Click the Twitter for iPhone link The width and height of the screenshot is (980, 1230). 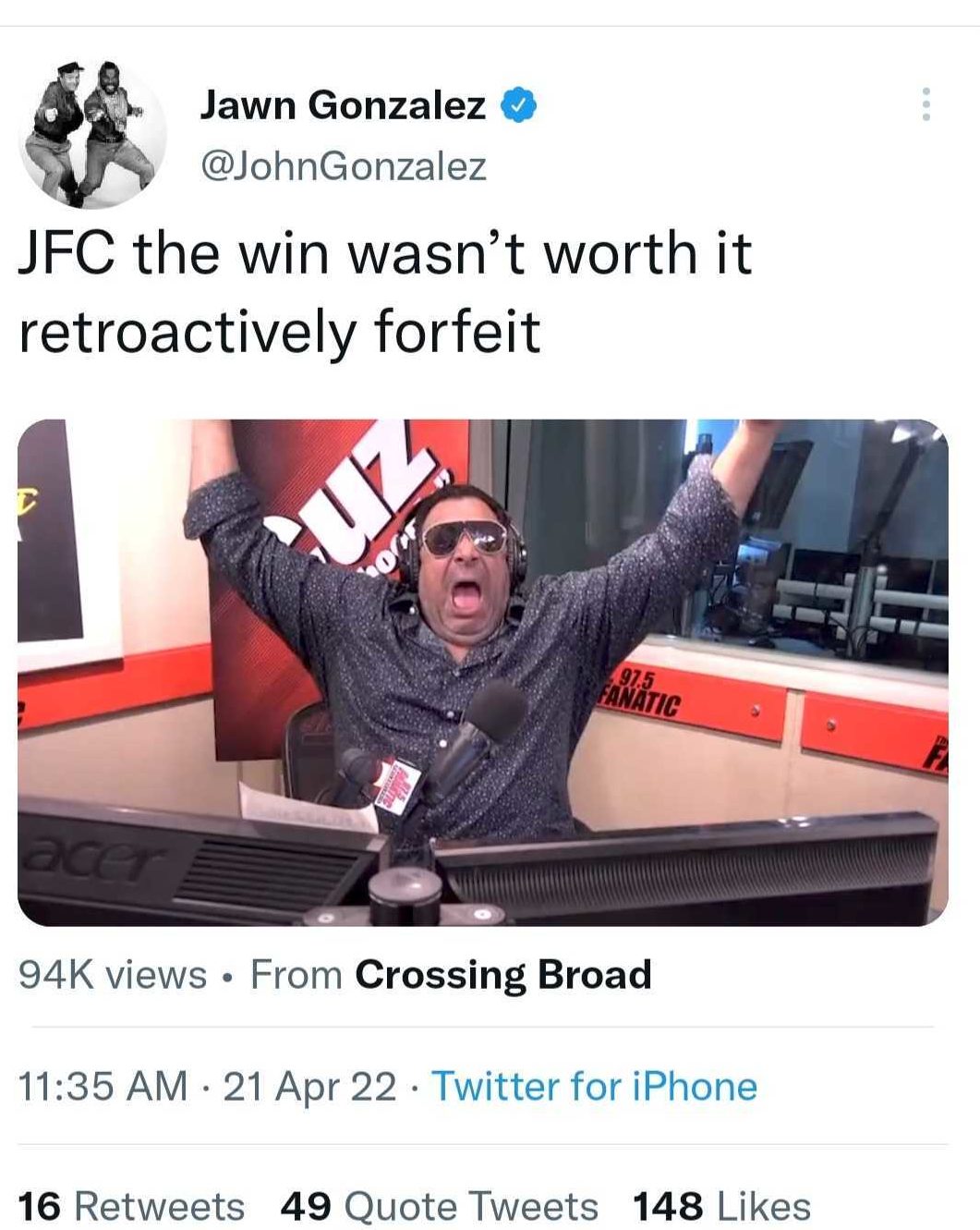pos(594,1087)
